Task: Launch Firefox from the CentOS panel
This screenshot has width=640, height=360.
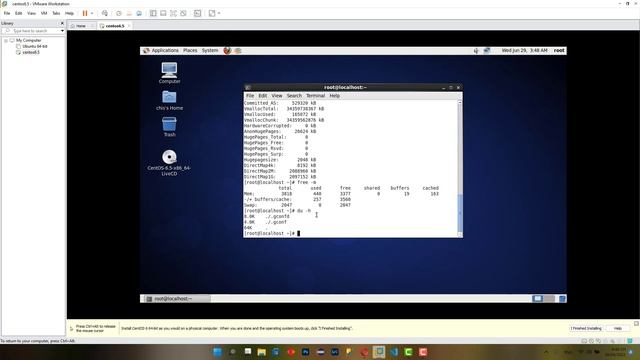Action: tap(227, 51)
